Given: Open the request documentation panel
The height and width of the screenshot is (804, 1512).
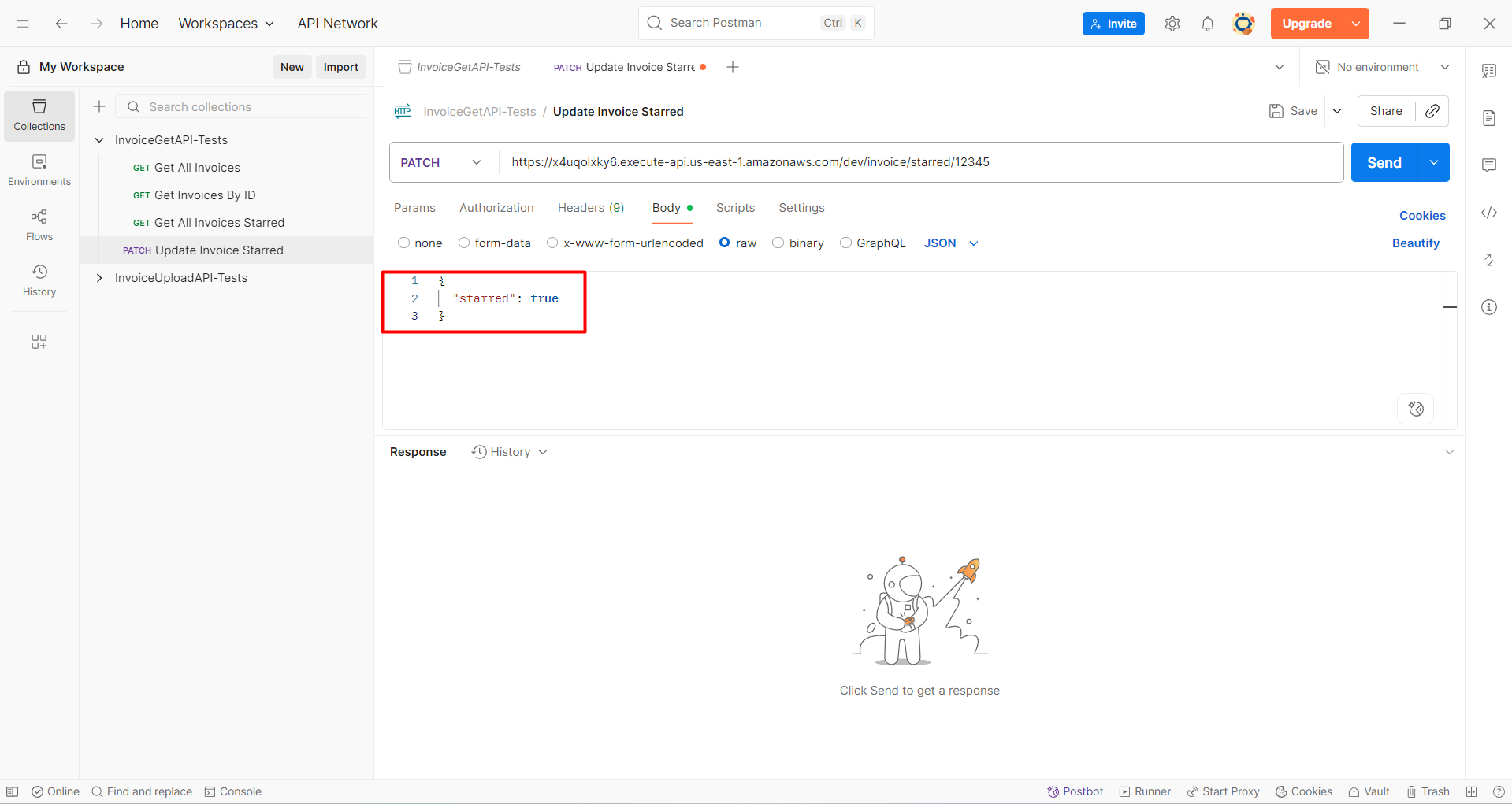Looking at the screenshot, I should tap(1489, 117).
